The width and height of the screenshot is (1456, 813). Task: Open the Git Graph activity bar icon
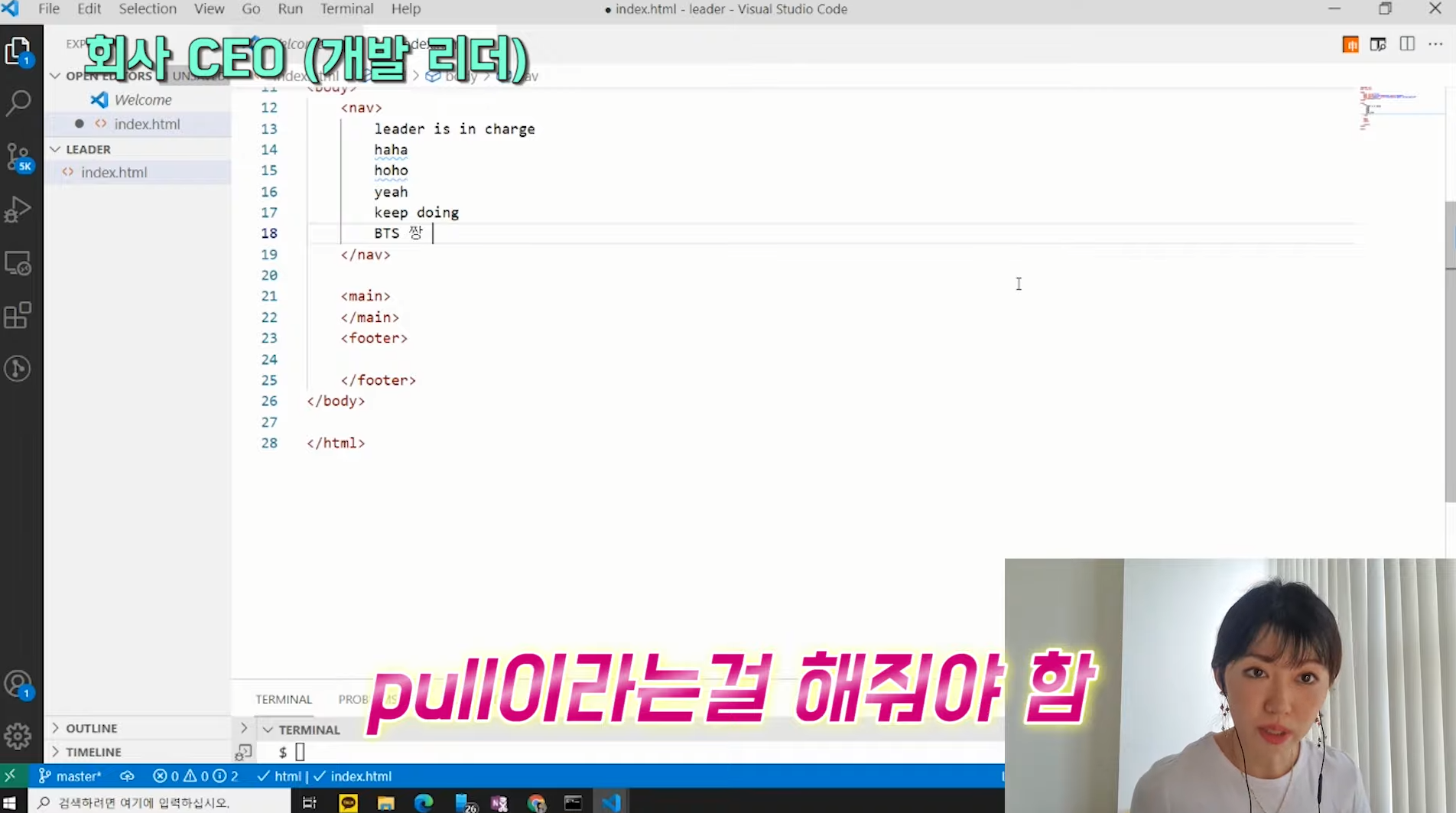click(x=18, y=369)
